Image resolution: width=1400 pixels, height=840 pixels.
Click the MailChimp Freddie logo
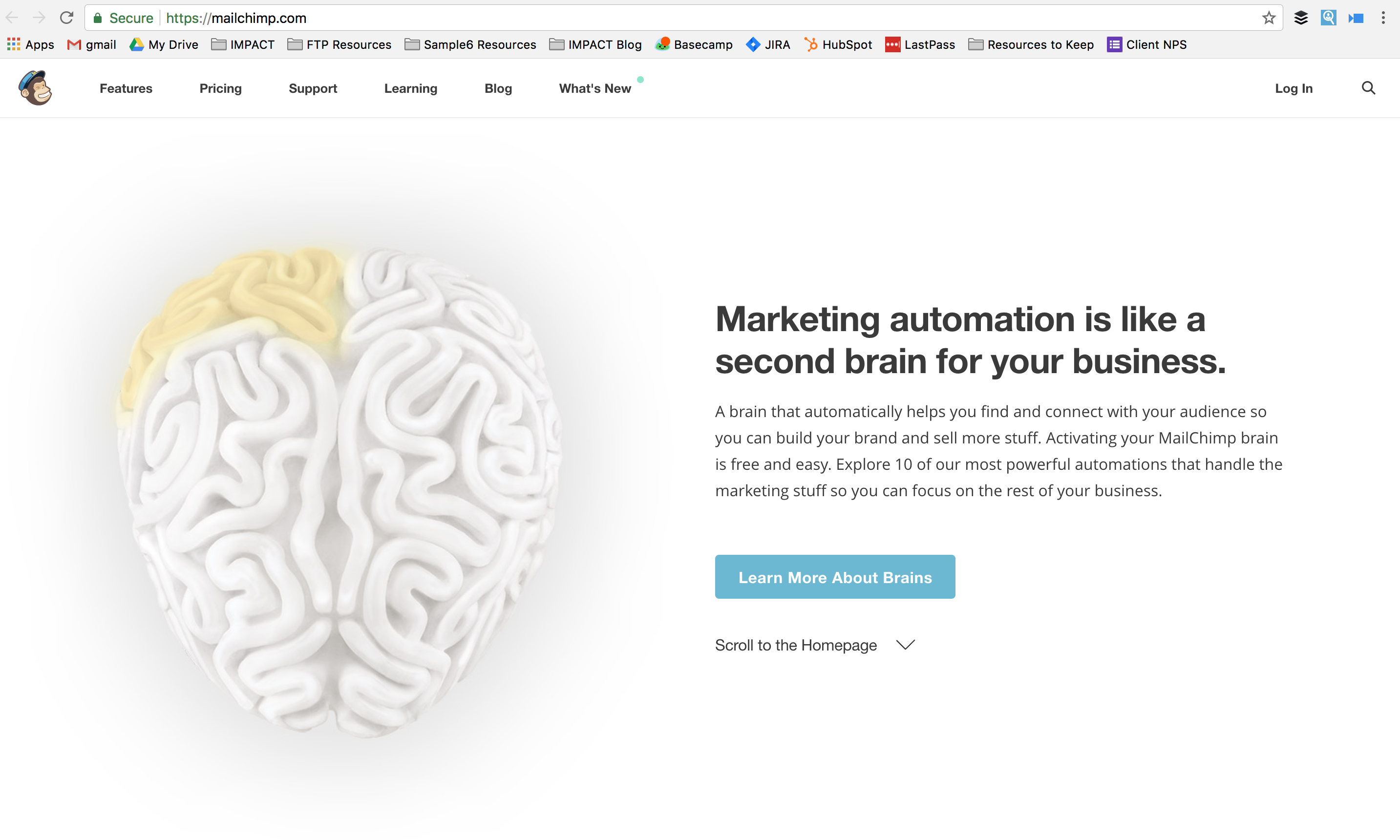[35, 88]
